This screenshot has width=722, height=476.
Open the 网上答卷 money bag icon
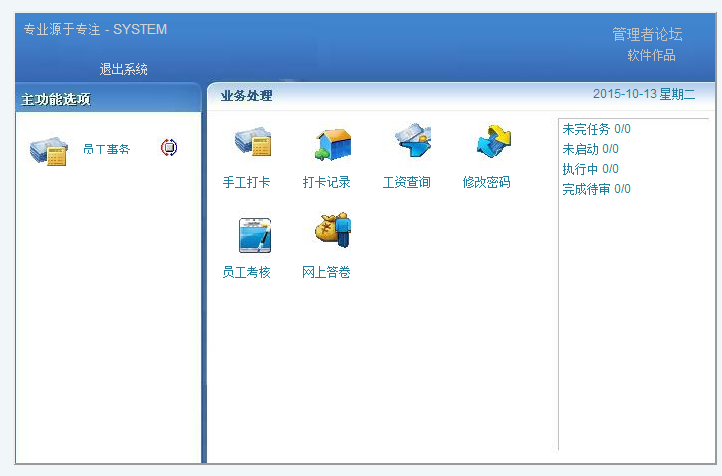[x=332, y=232]
